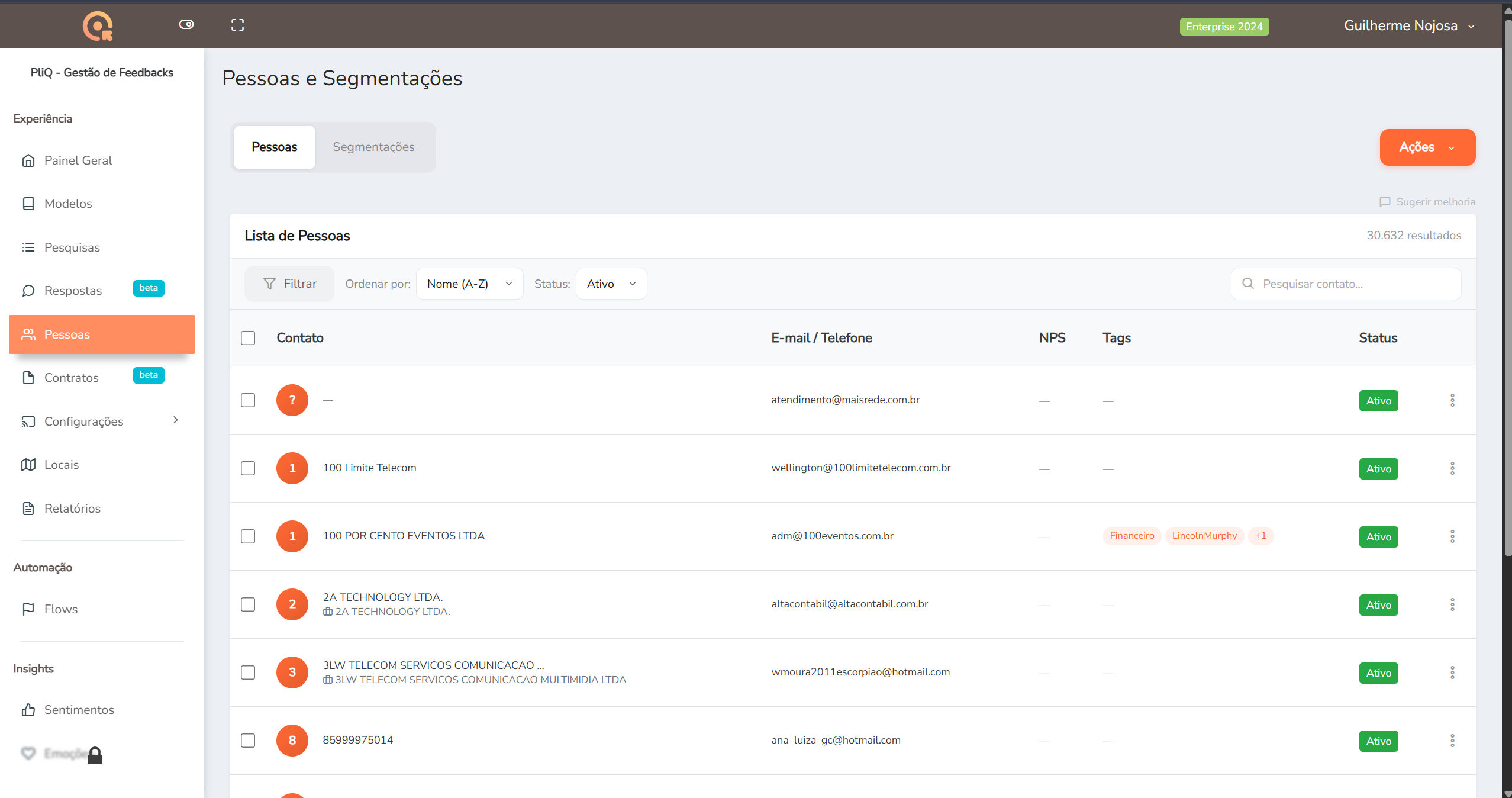Click the 30.632 resultados count
Viewport: 1512px width, 798px height.
tap(1414, 236)
